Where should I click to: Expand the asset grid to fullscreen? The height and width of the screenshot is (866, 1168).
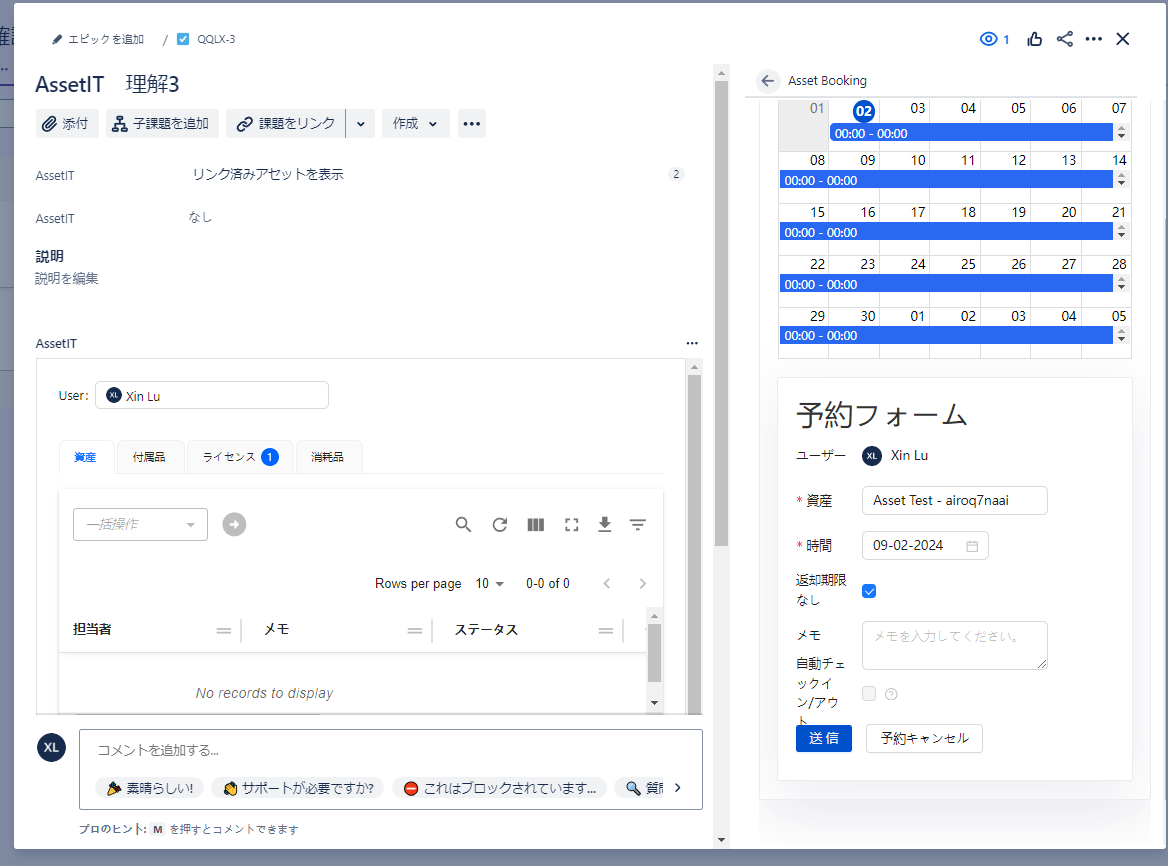pos(571,524)
